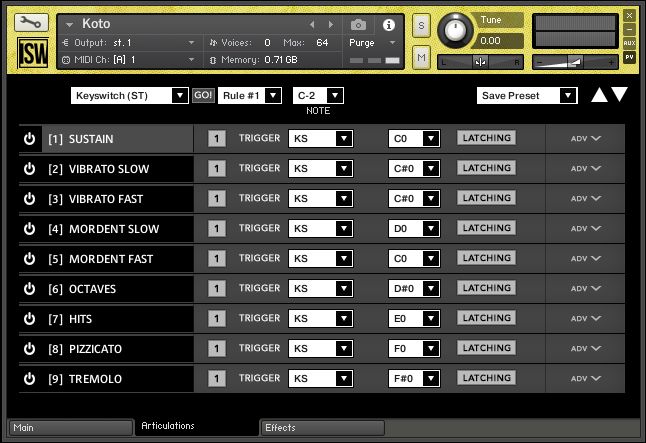Mute the Koto instrument
The image size is (646, 443).
point(421,57)
